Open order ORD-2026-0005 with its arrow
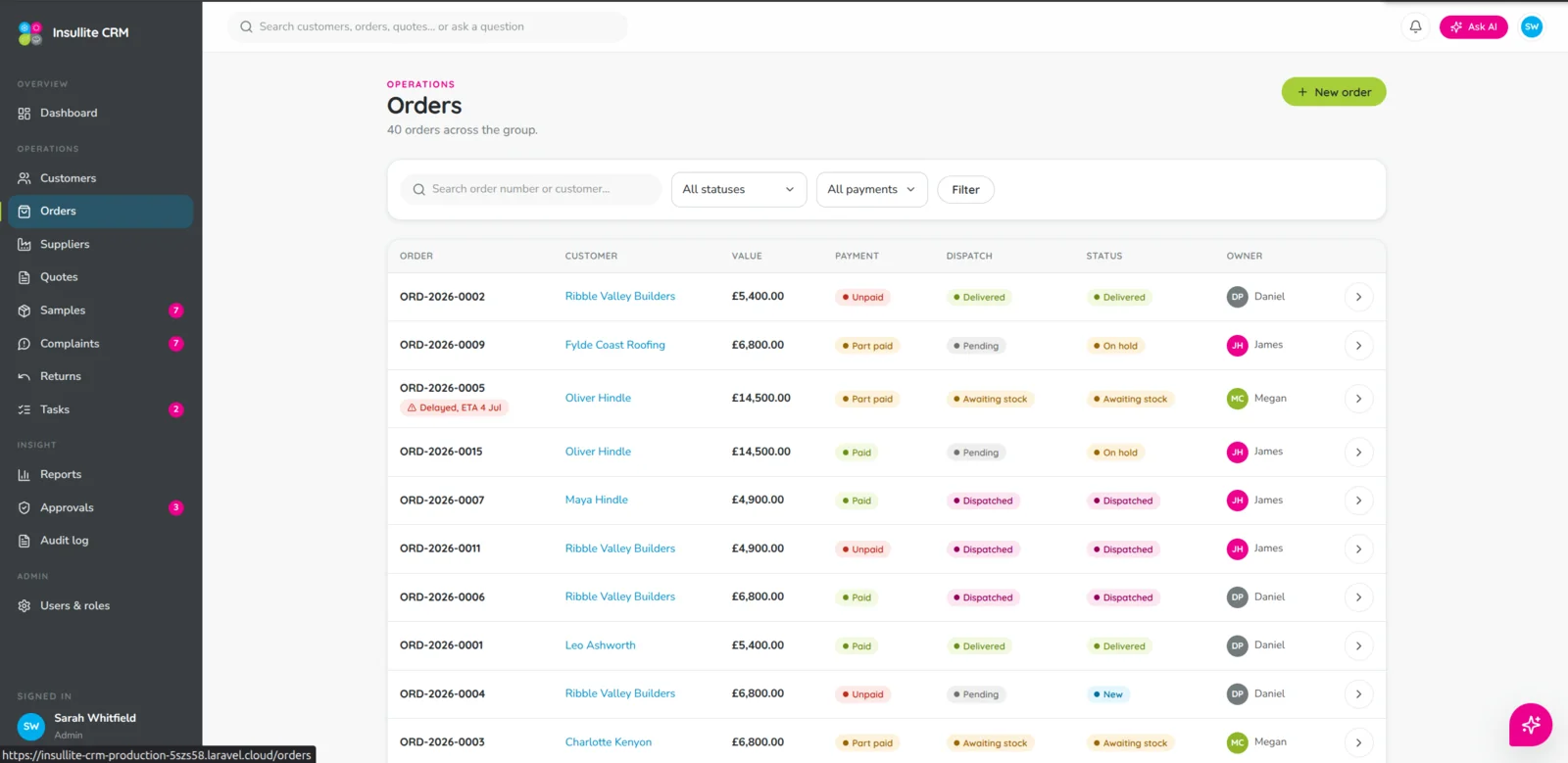The height and width of the screenshot is (763, 1568). coord(1358,399)
